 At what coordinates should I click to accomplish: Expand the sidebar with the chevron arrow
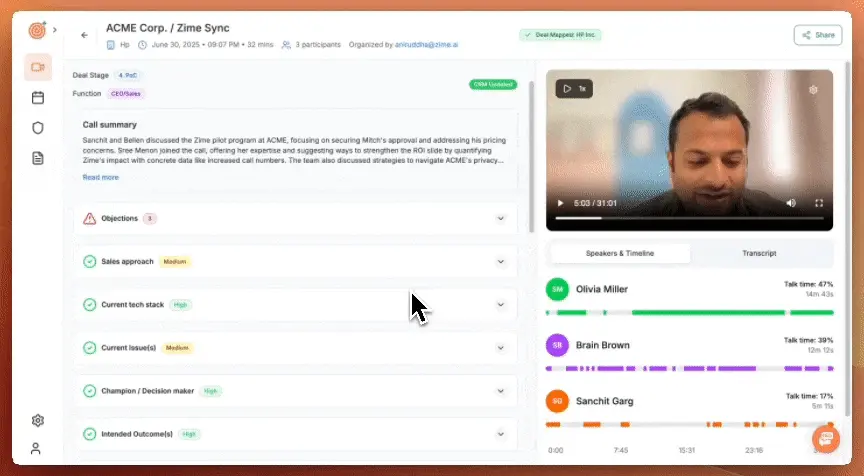55,30
